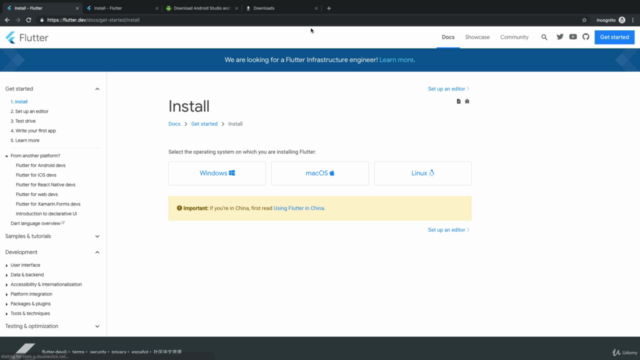The height and width of the screenshot is (360, 640).
Task: Select 1. Install in the sidebar
Action: pyautogui.click(x=19, y=102)
